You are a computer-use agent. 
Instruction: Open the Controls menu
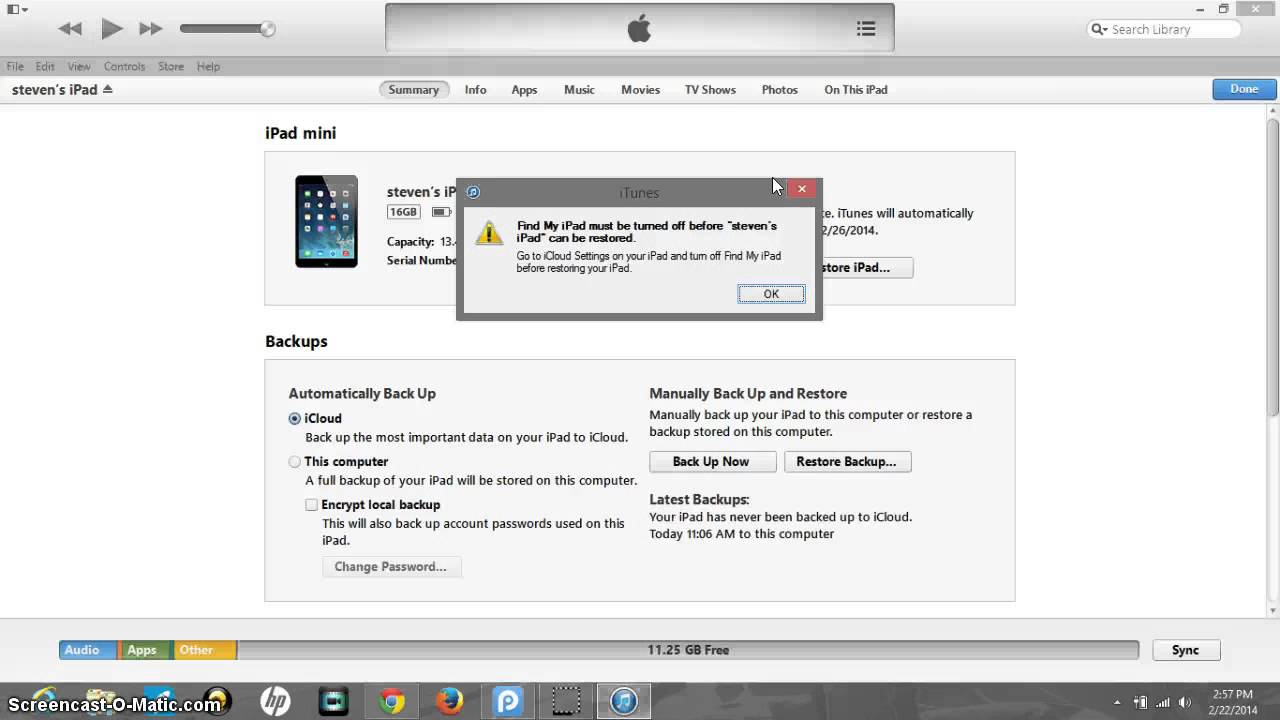124,66
